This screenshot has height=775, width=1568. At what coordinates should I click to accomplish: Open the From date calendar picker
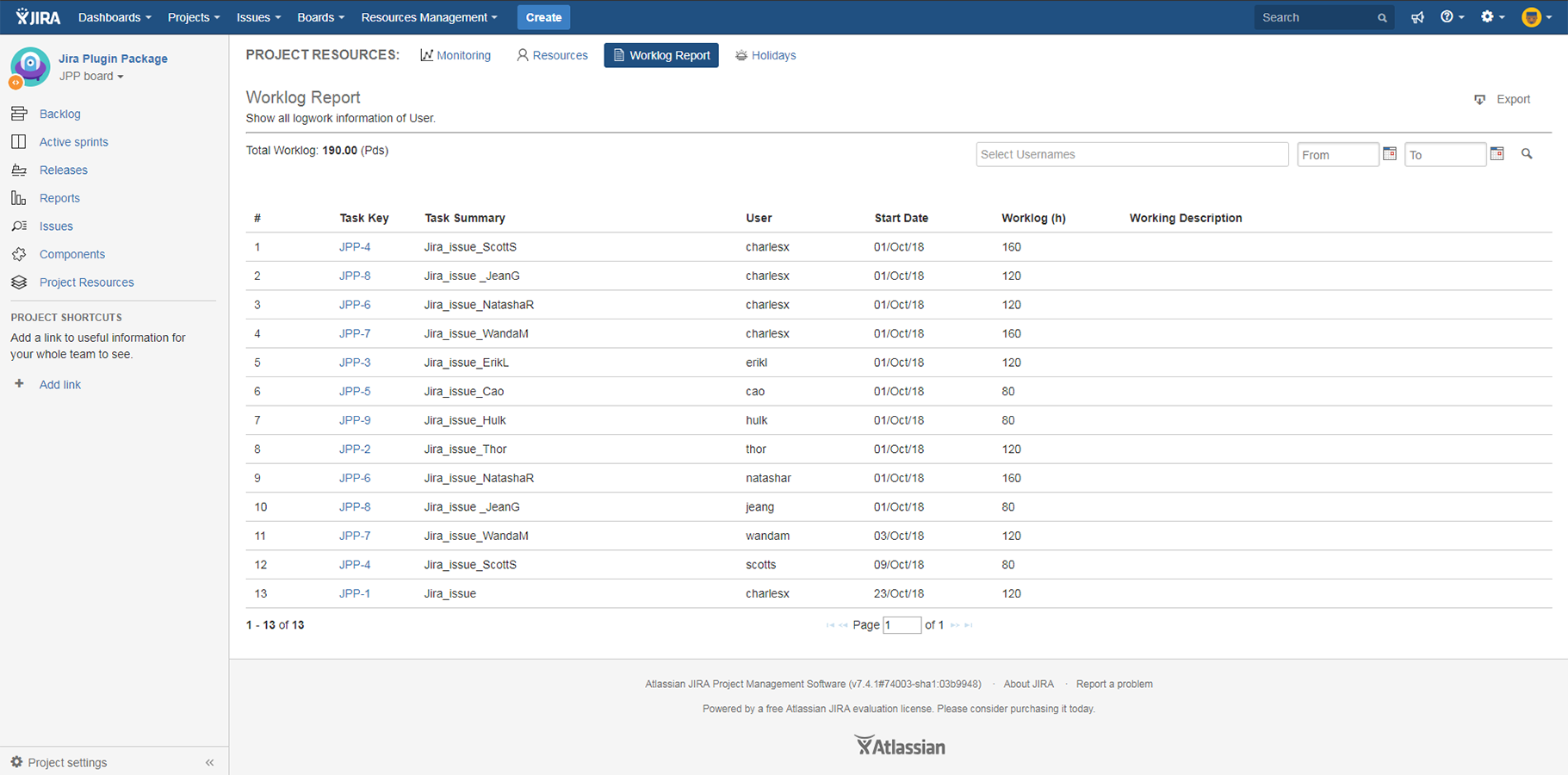(1390, 153)
